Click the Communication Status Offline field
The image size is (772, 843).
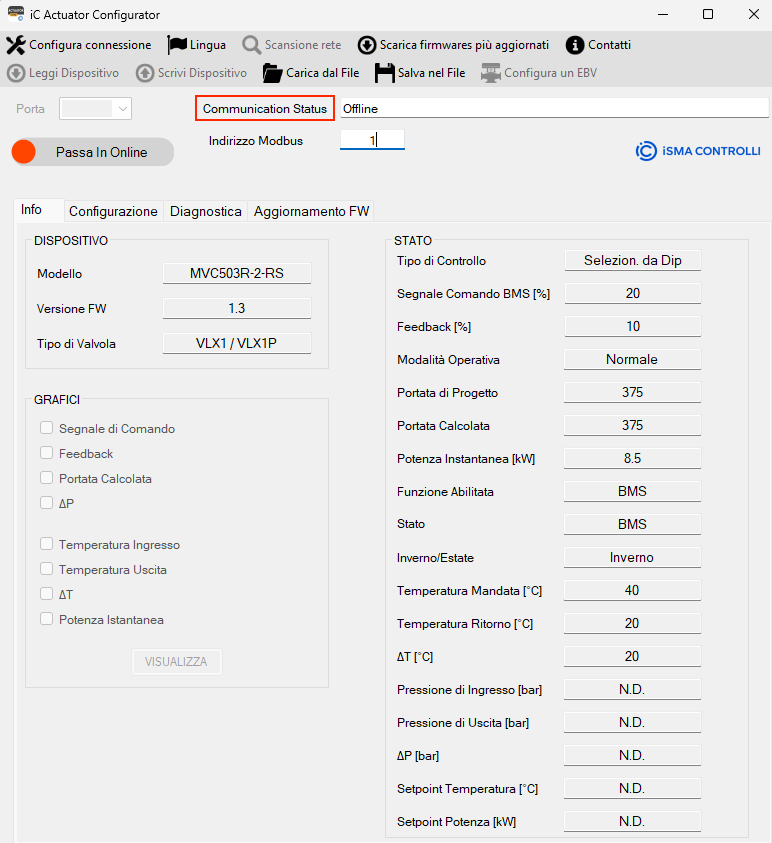pyautogui.click(x=553, y=108)
